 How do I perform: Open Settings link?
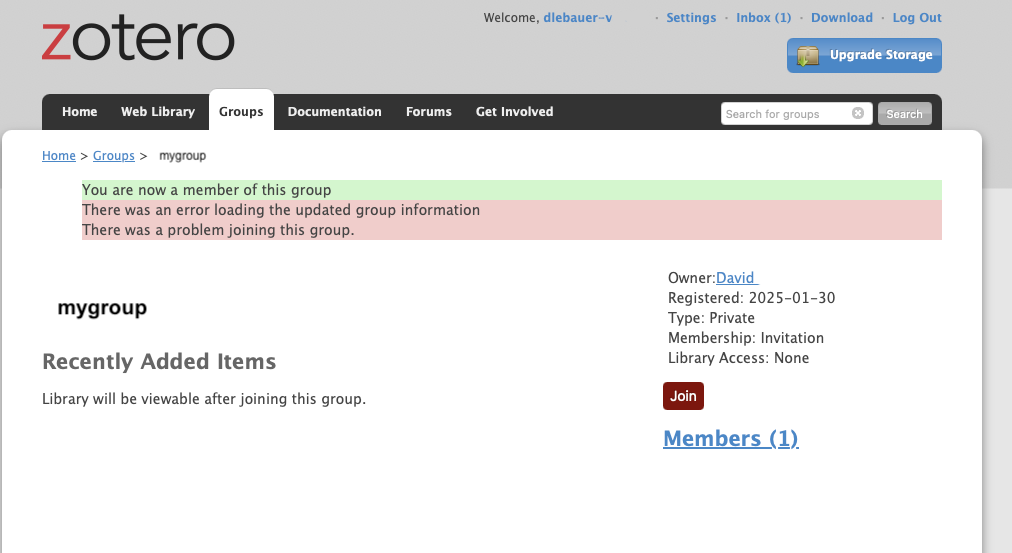pyautogui.click(x=691, y=17)
